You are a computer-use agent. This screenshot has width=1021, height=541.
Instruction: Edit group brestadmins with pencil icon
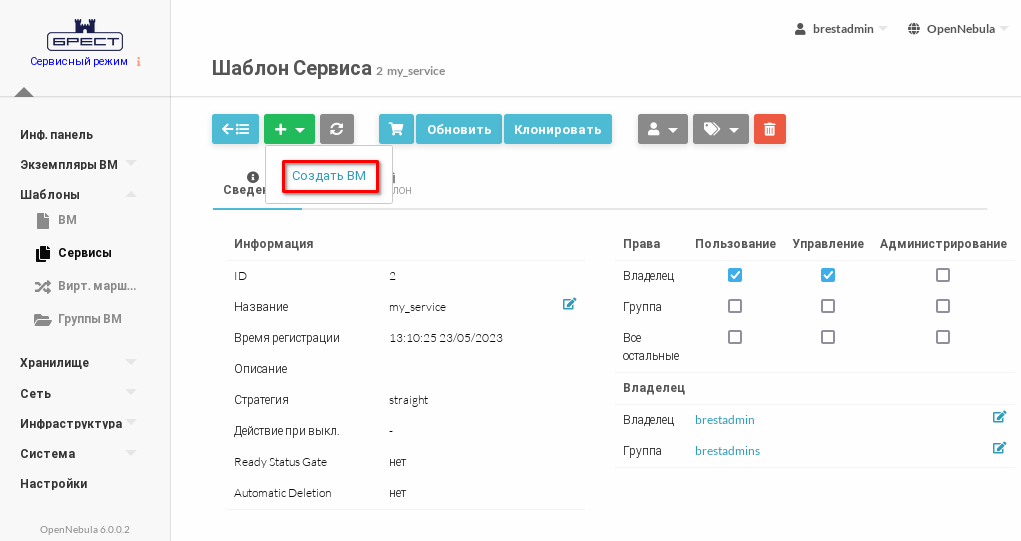998,448
